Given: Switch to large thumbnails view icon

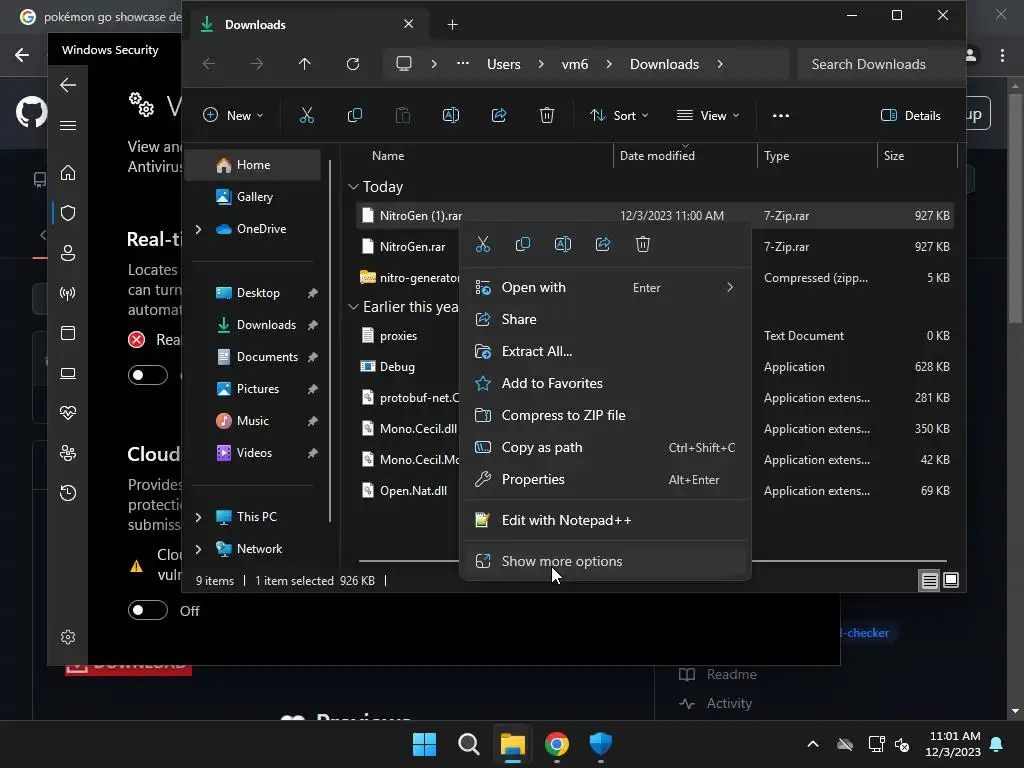Looking at the screenshot, I should pyautogui.click(x=951, y=580).
